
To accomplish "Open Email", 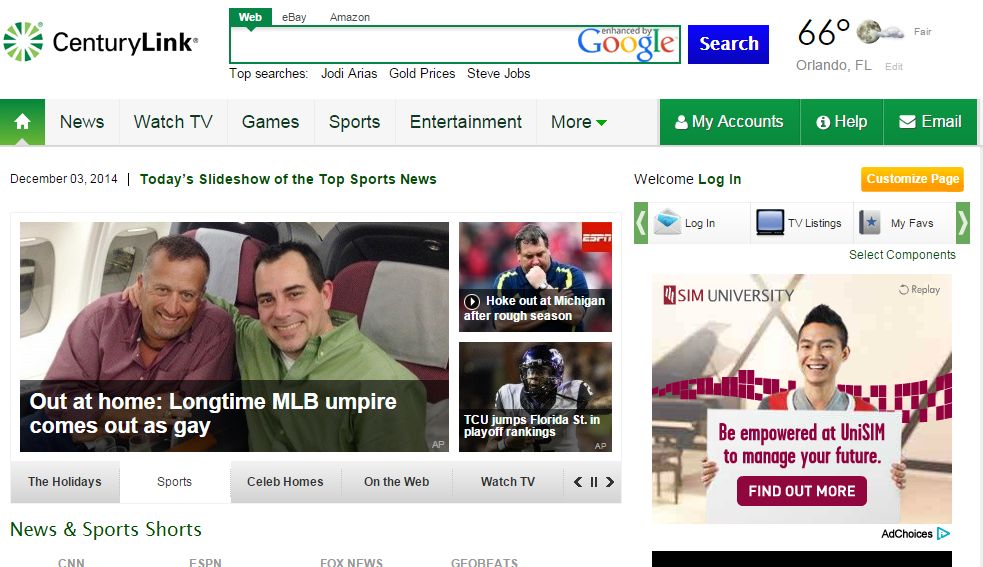I will (930, 122).
